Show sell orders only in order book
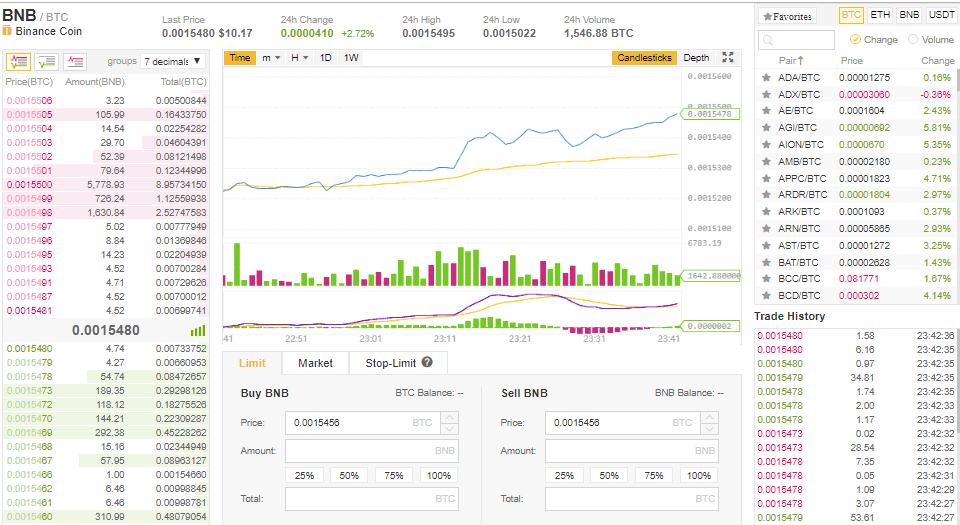The width and height of the screenshot is (960, 525). 74,61
